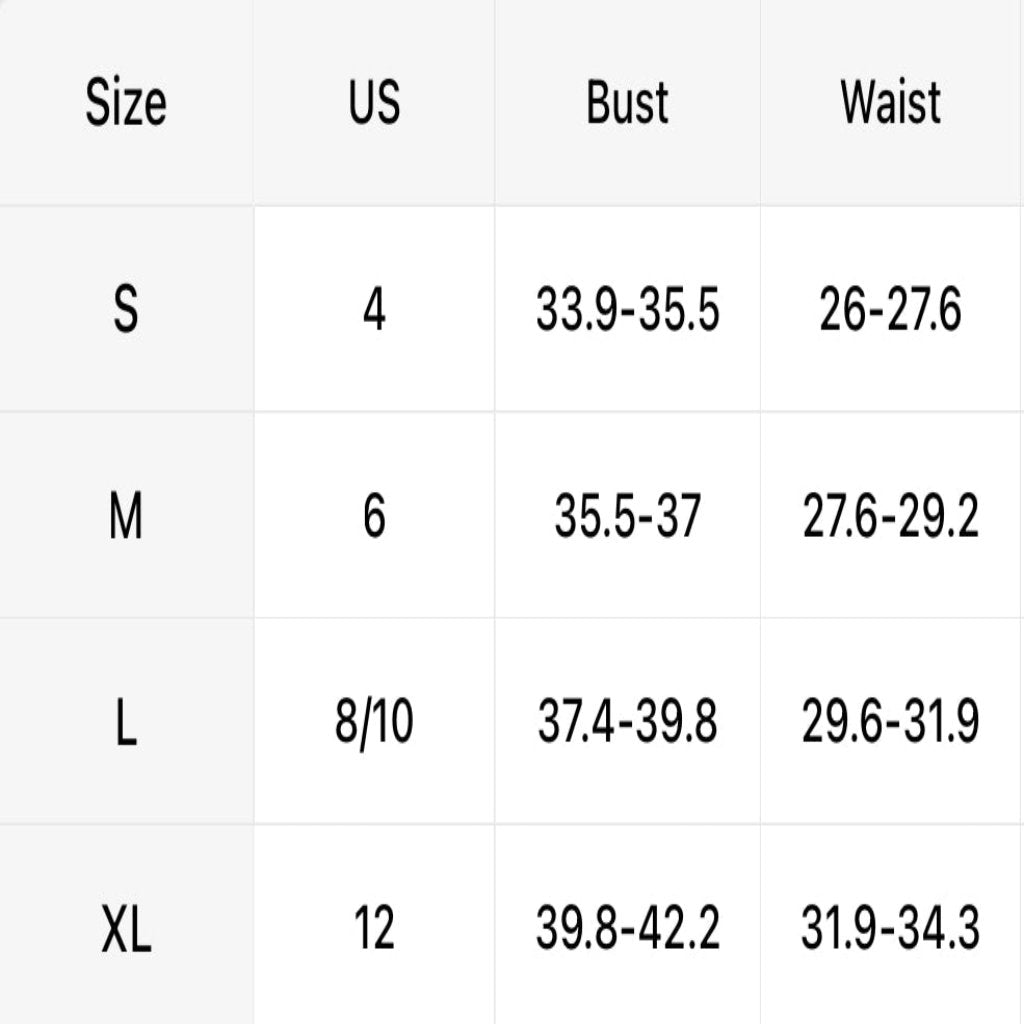Click the Size column header

pos(126,103)
